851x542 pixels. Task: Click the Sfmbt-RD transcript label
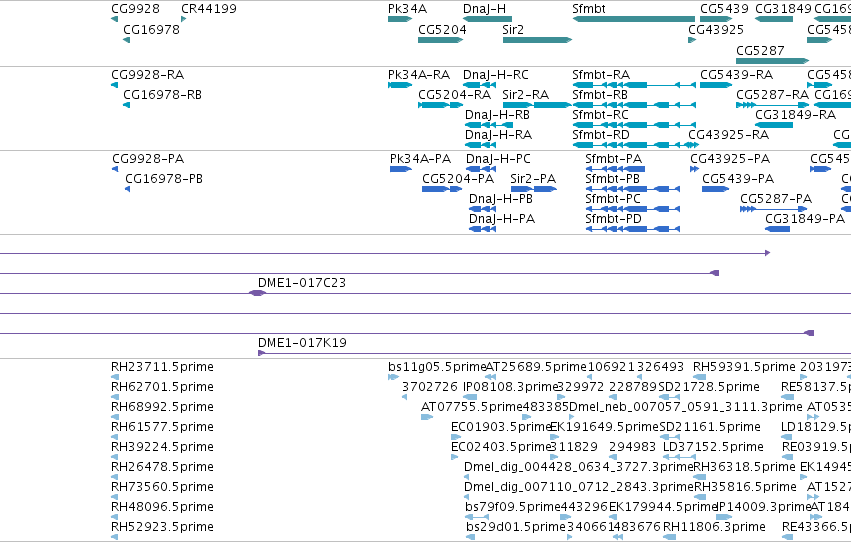point(601,135)
